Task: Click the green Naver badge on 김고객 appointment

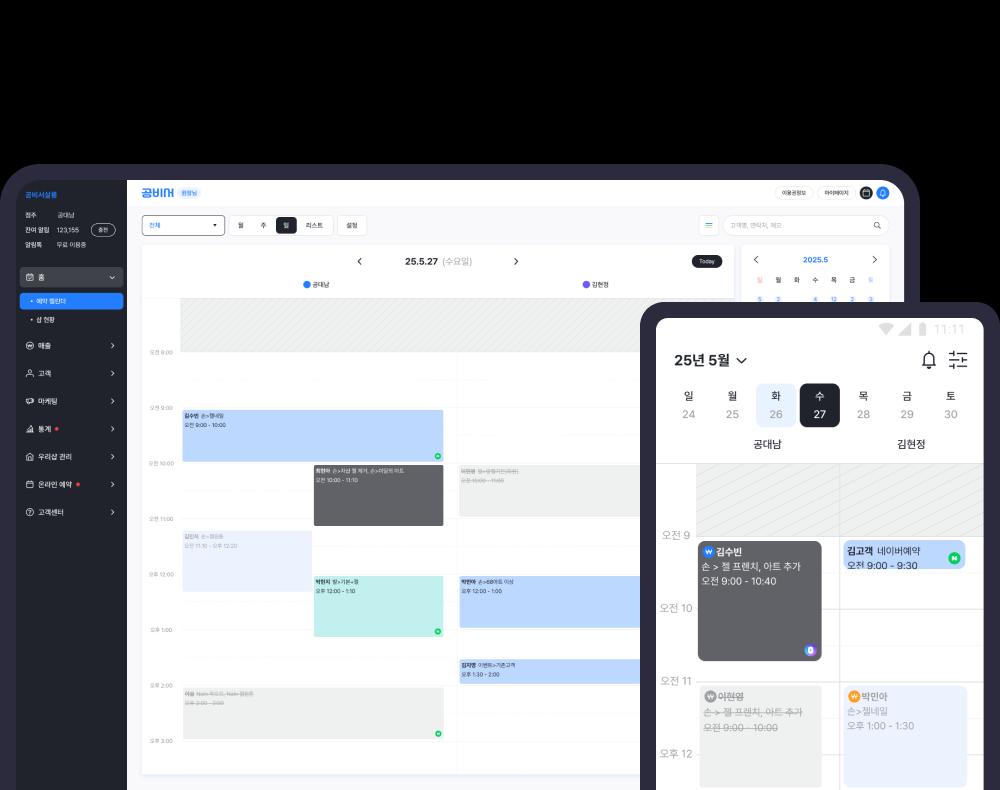Action: 954,558
